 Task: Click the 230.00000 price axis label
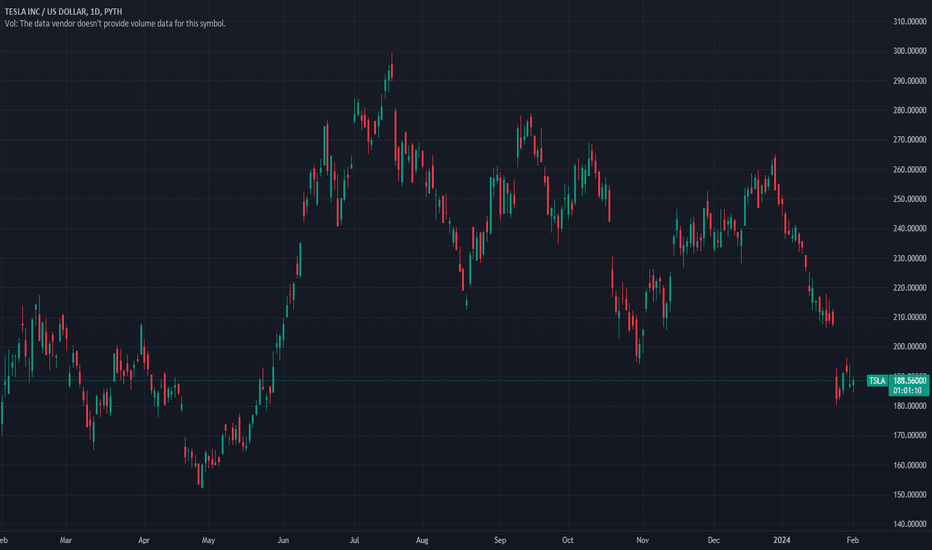[909, 258]
